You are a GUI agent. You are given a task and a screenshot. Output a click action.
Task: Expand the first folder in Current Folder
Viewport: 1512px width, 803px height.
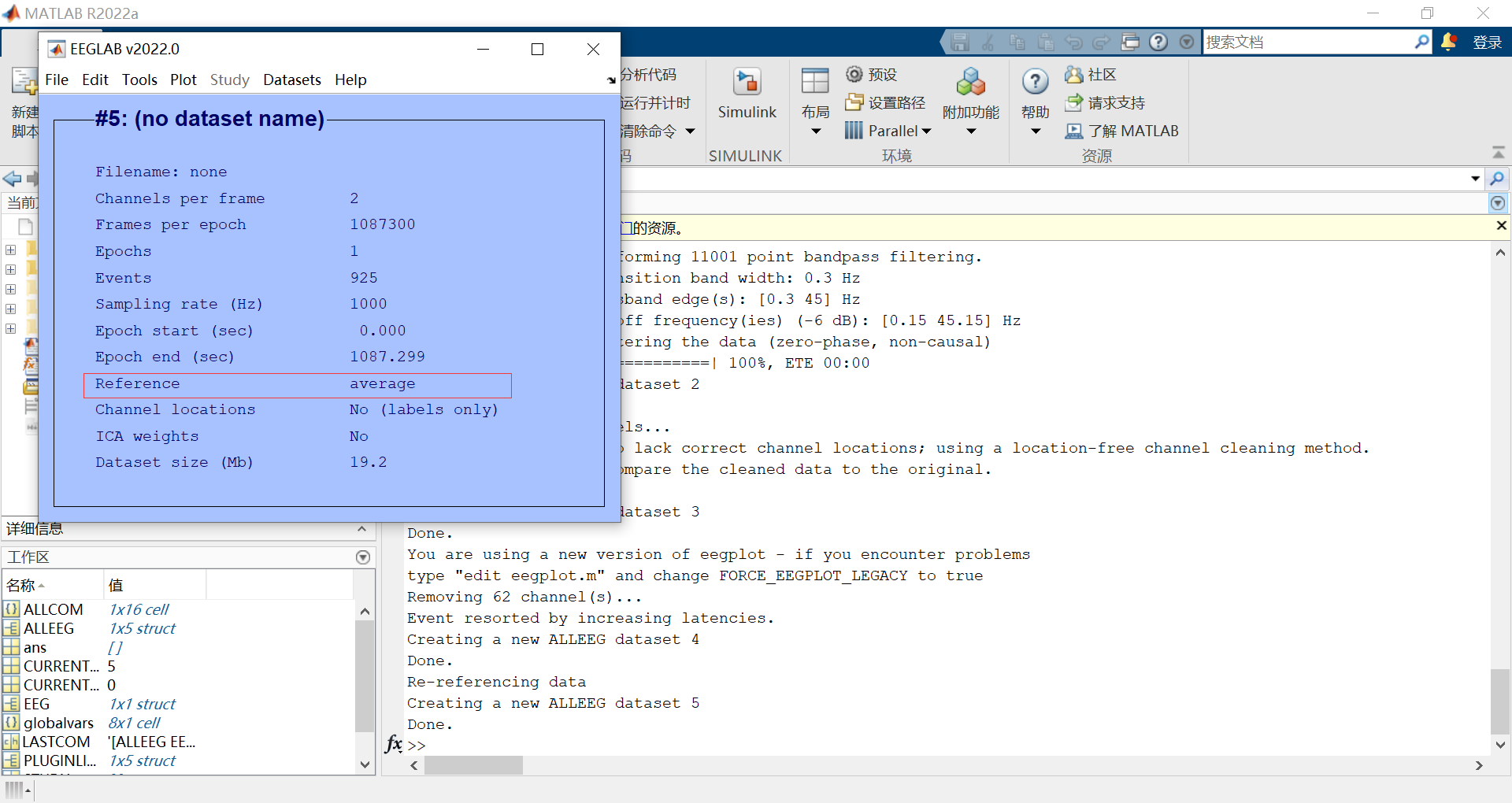point(11,250)
